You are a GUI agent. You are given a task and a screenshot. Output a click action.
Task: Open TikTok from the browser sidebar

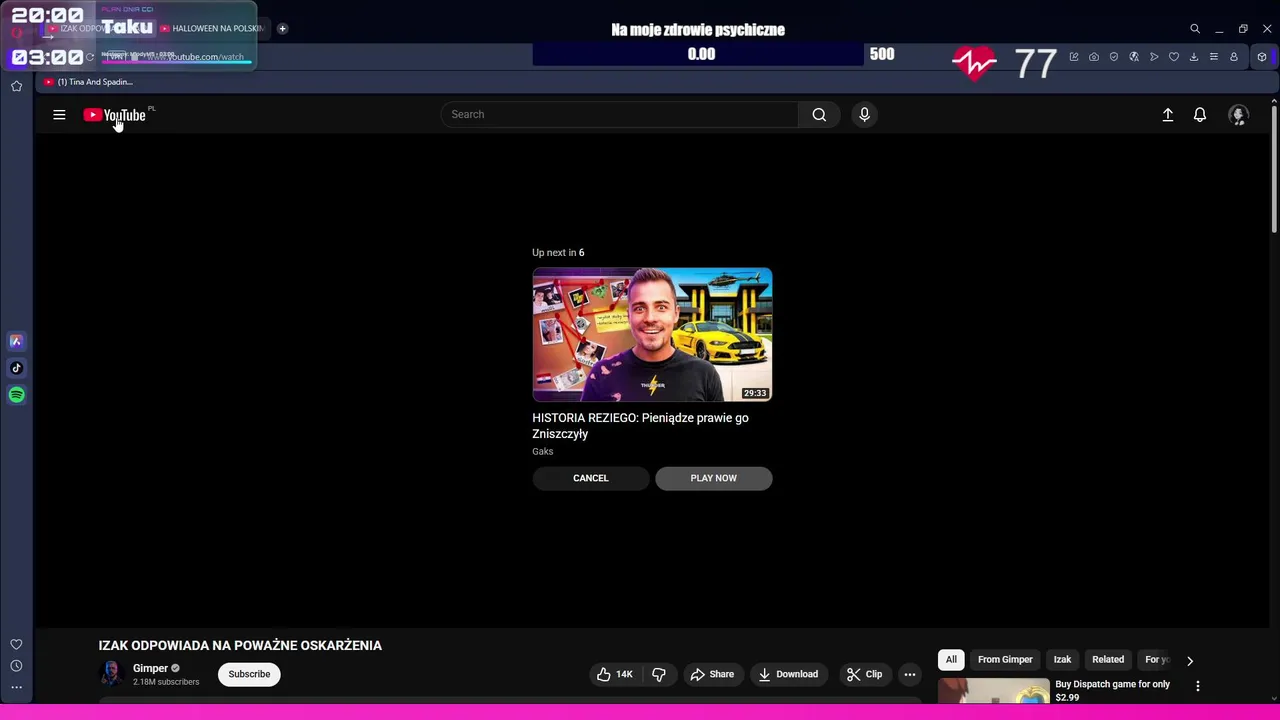(16, 368)
